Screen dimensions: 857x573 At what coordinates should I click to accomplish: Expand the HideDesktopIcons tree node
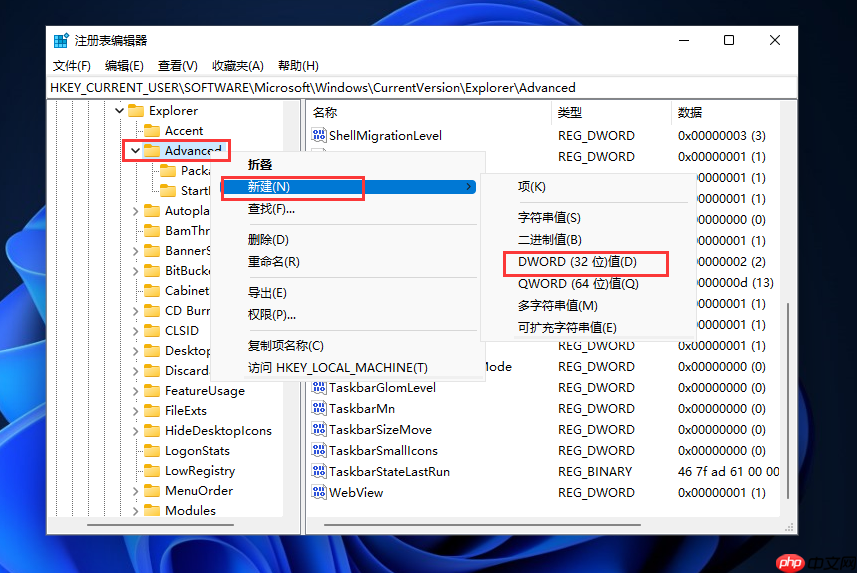pos(136,431)
